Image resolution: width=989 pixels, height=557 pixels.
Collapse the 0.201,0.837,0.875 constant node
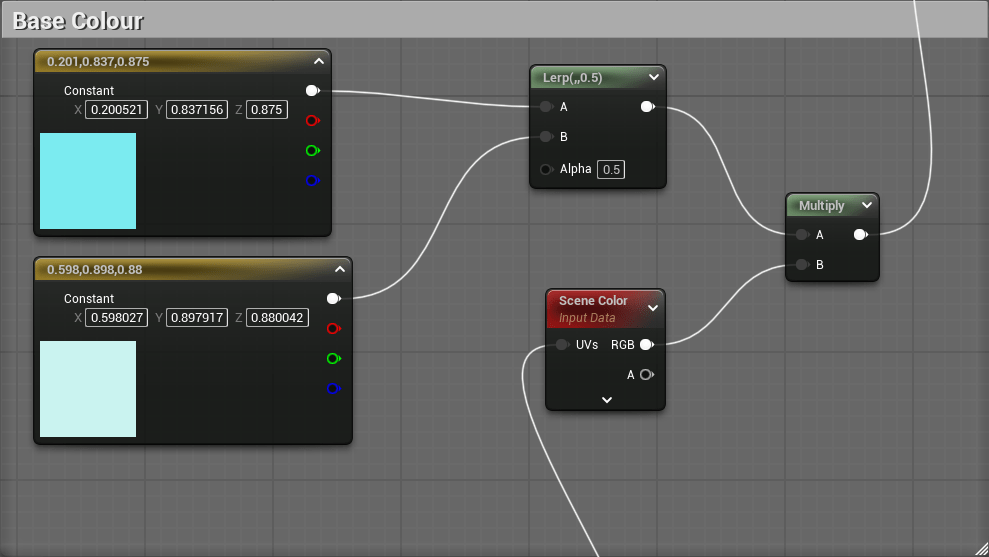click(x=319, y=61)
